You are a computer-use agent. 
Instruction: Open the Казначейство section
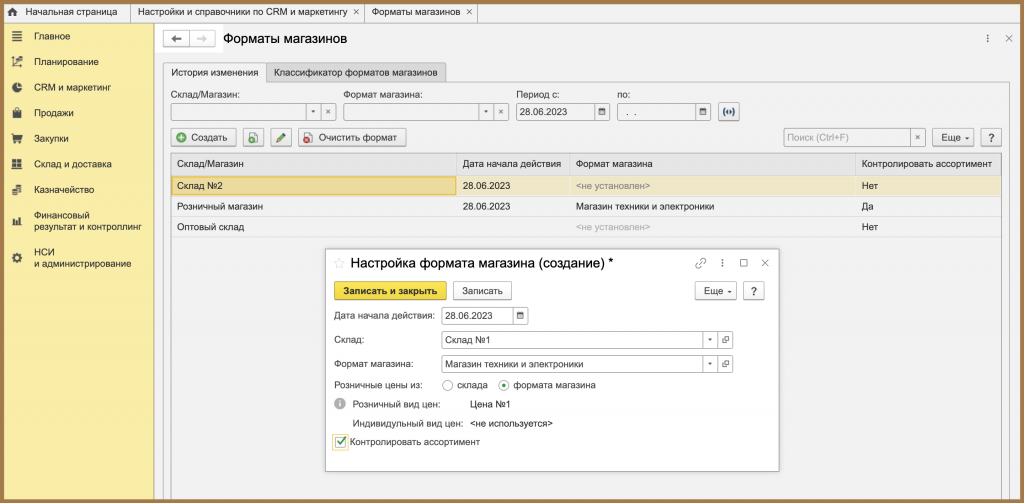[64, 190]
